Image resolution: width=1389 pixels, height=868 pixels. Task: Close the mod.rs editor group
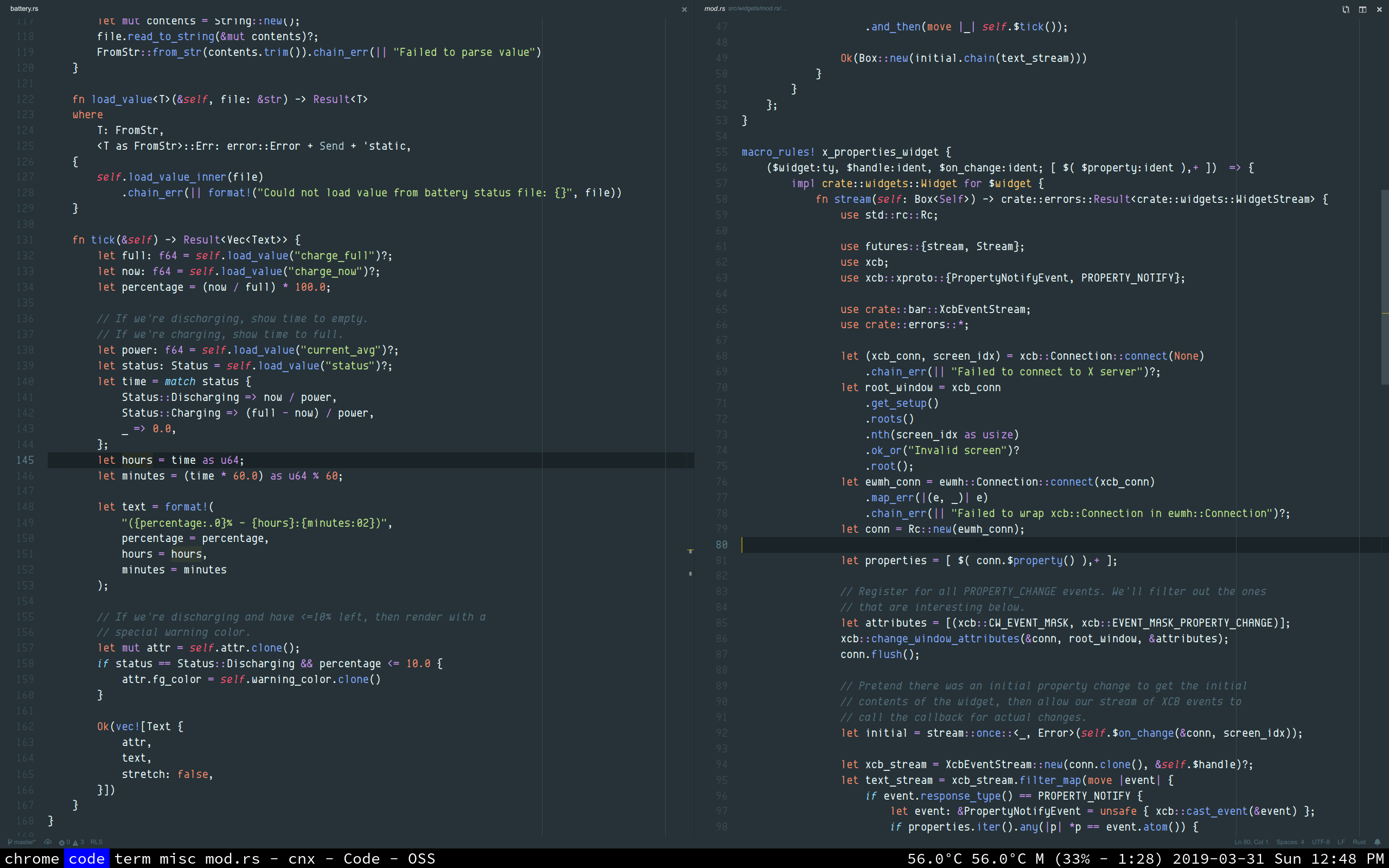(1379, 9)
